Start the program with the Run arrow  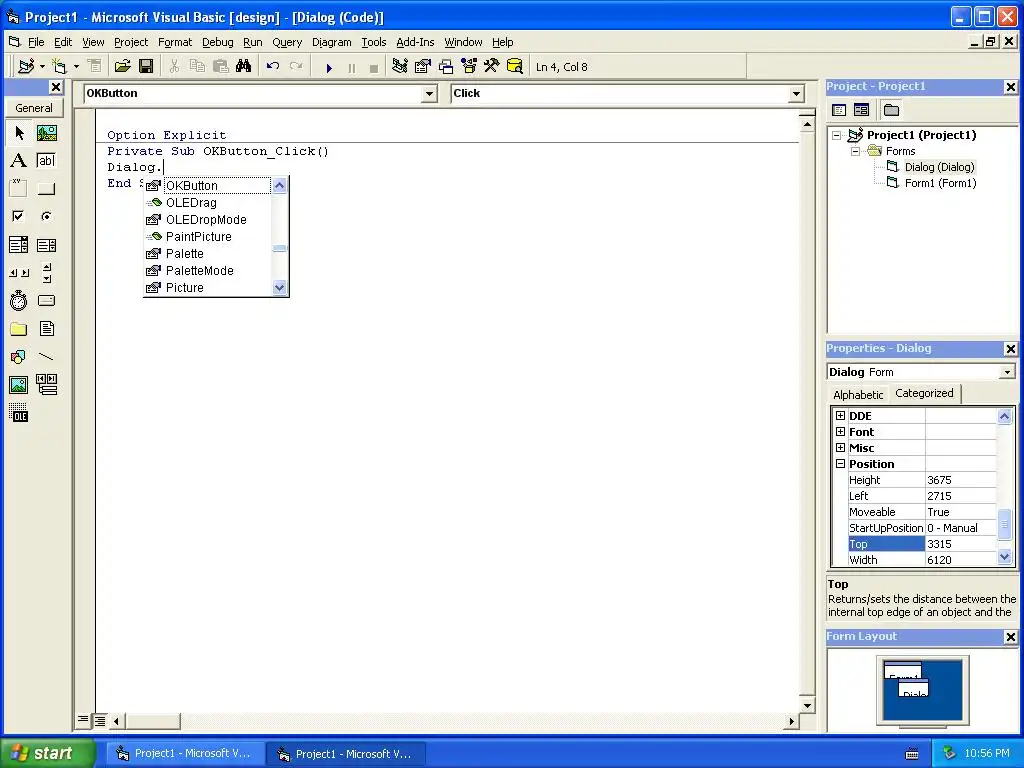328,67
